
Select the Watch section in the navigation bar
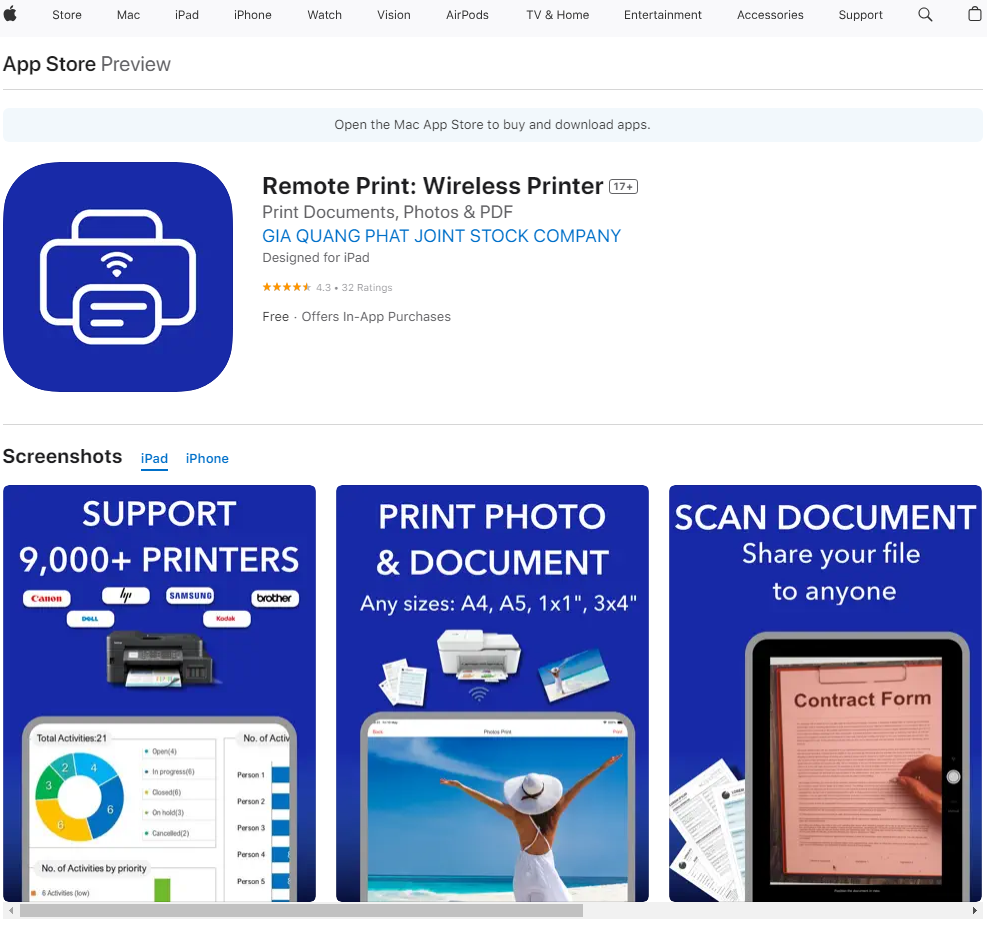pos(324,14)
